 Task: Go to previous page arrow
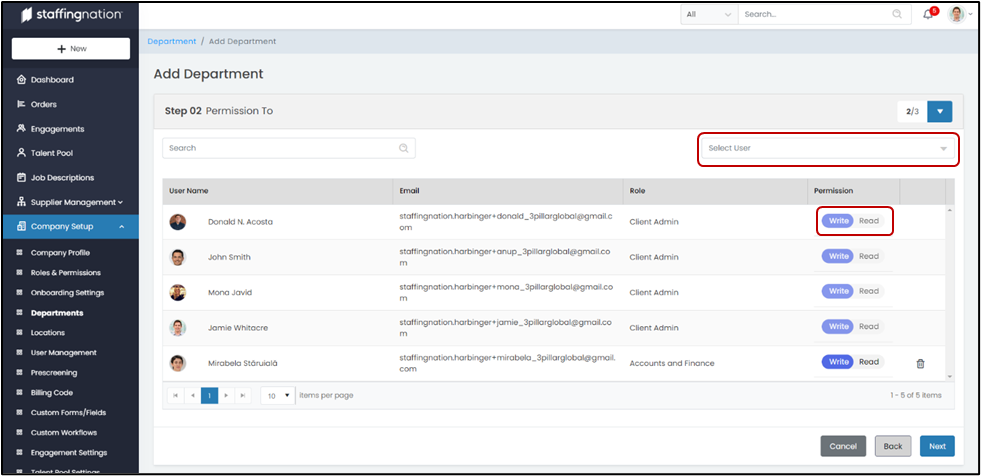coord(193,395)
